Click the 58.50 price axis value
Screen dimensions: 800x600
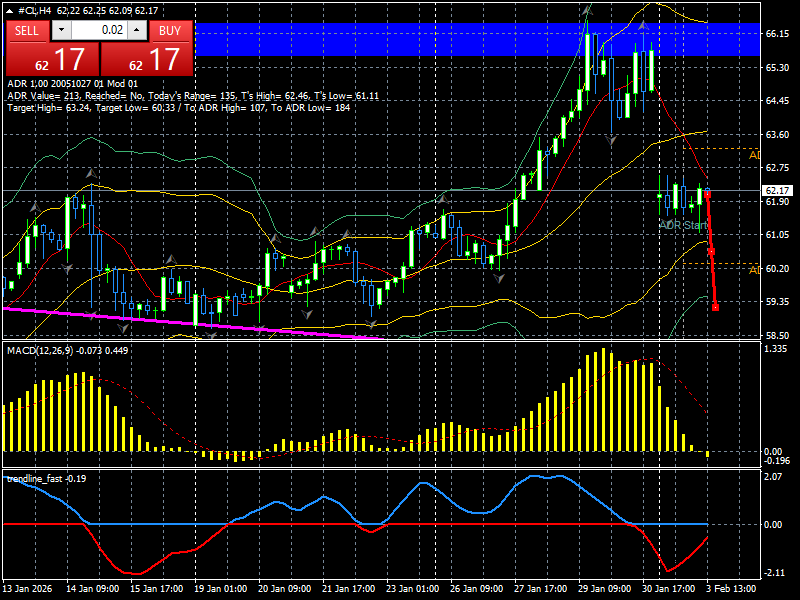click(x=778, y=335)
